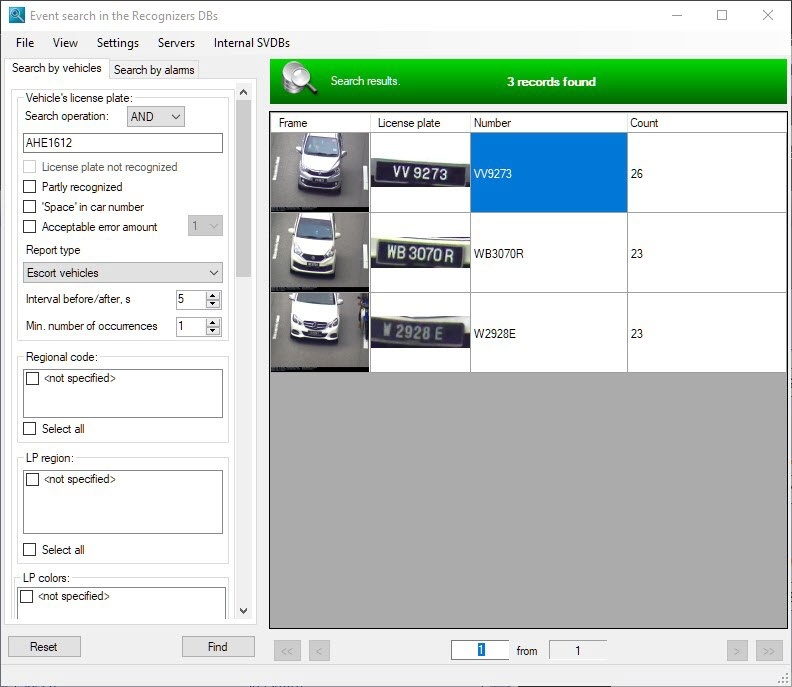Open the Settings menu
This screenshot has width=792, height=687.
[117, 43]
